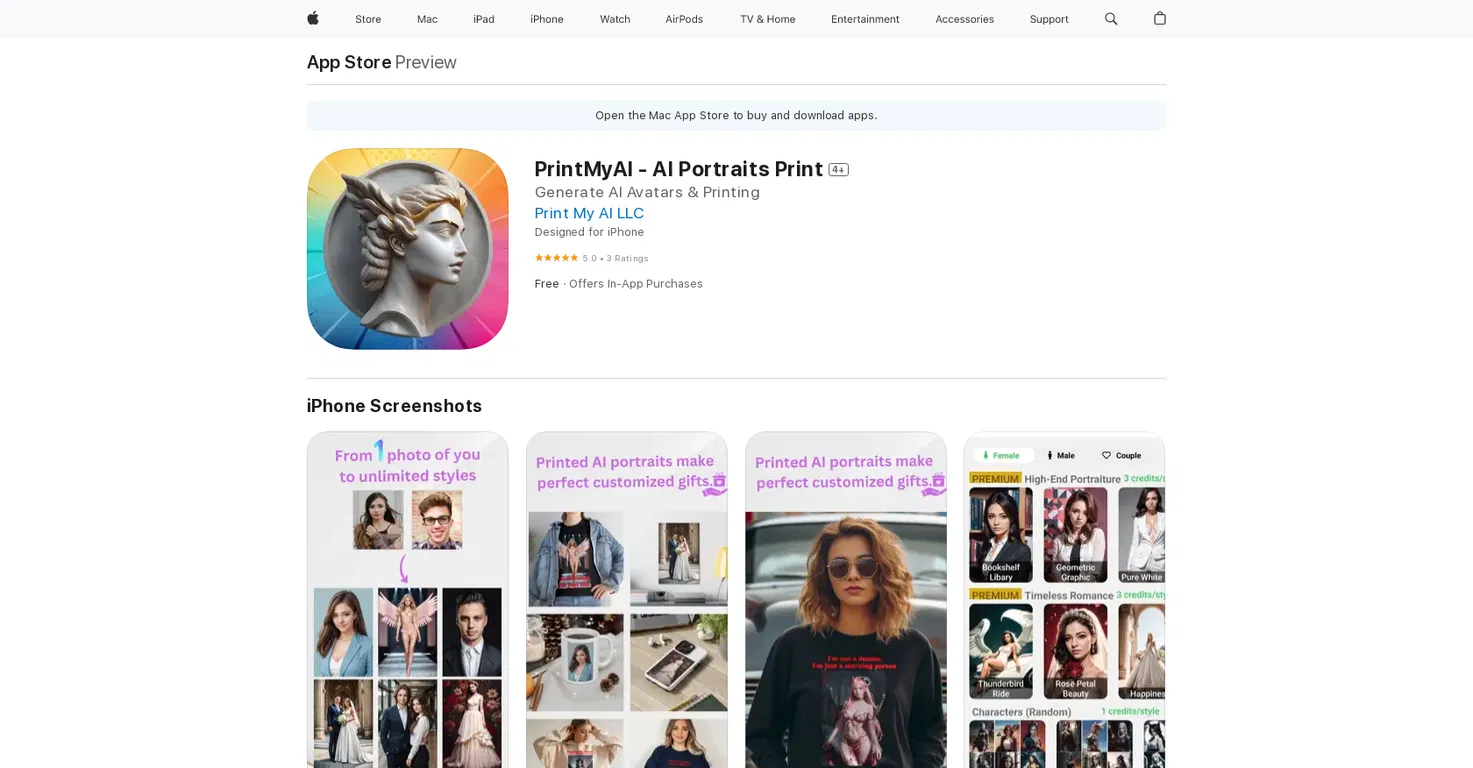Open the TV & Home menu

click(x=768, y=19)
